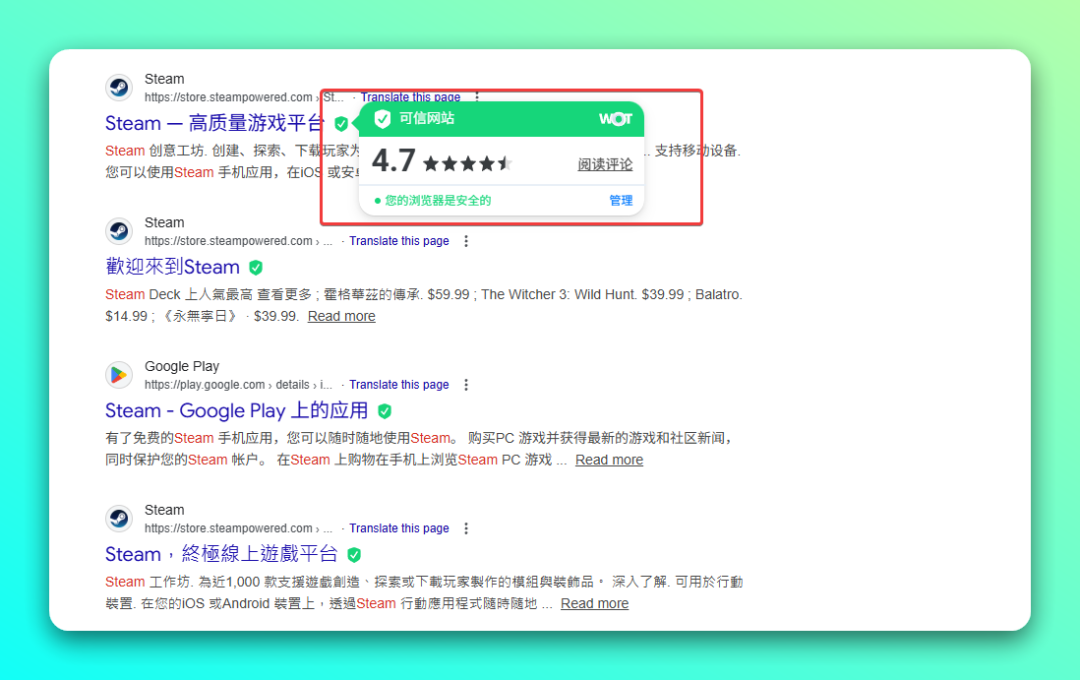Open three-dot menu for 歡迎來到Steam result
Viewport: 1080px width, 680px height.
(x=466, y=241)
